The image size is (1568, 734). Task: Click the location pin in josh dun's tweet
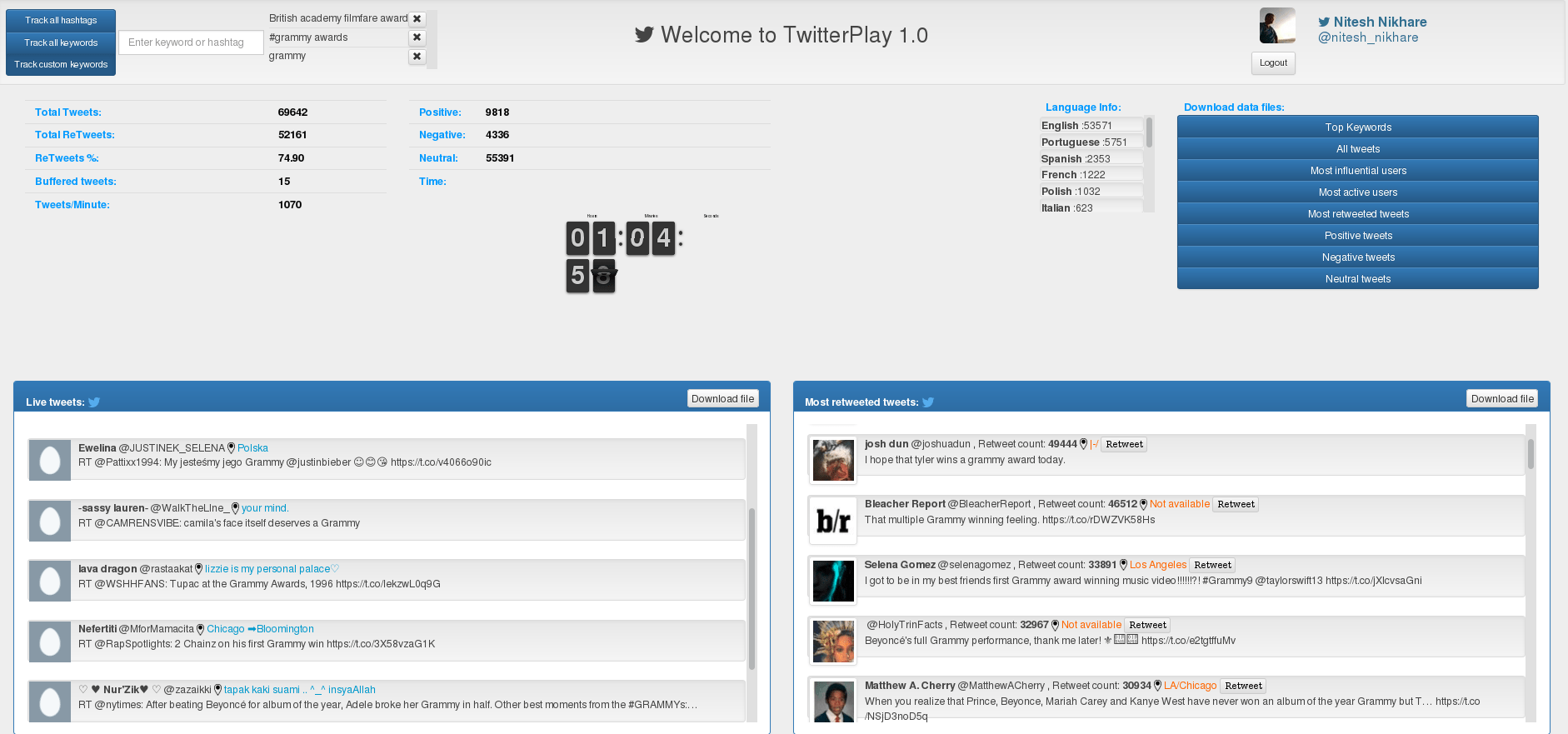point(1084,444)
